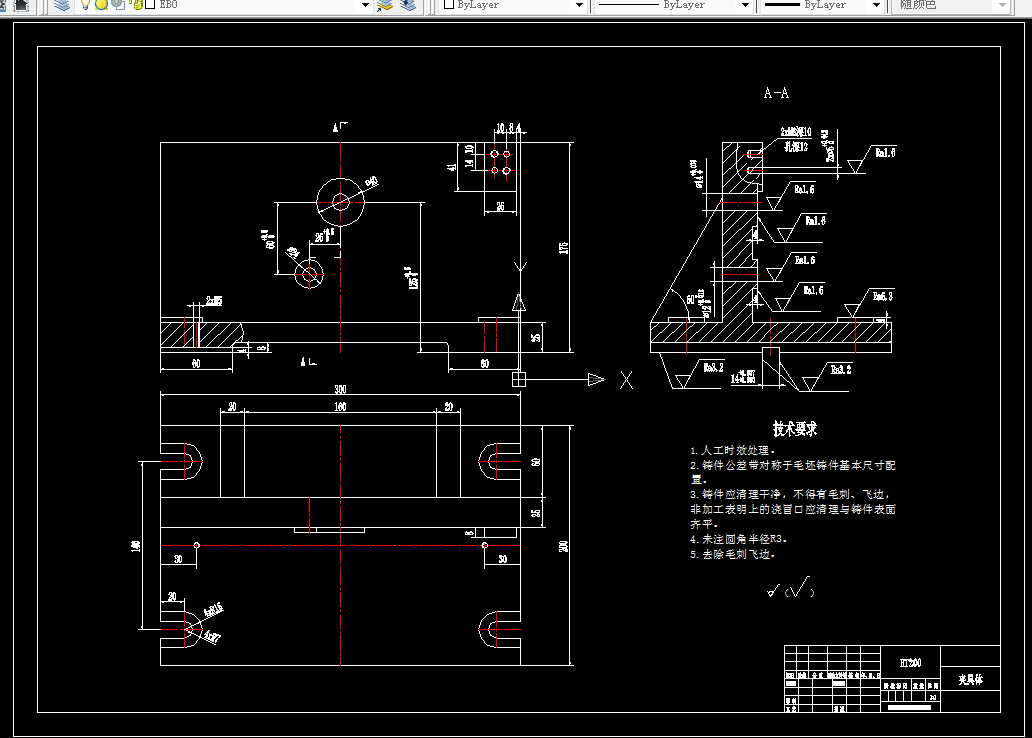
Task: Click the partially visible leftmost toolbar icon
Action: (x=3, y=5)
